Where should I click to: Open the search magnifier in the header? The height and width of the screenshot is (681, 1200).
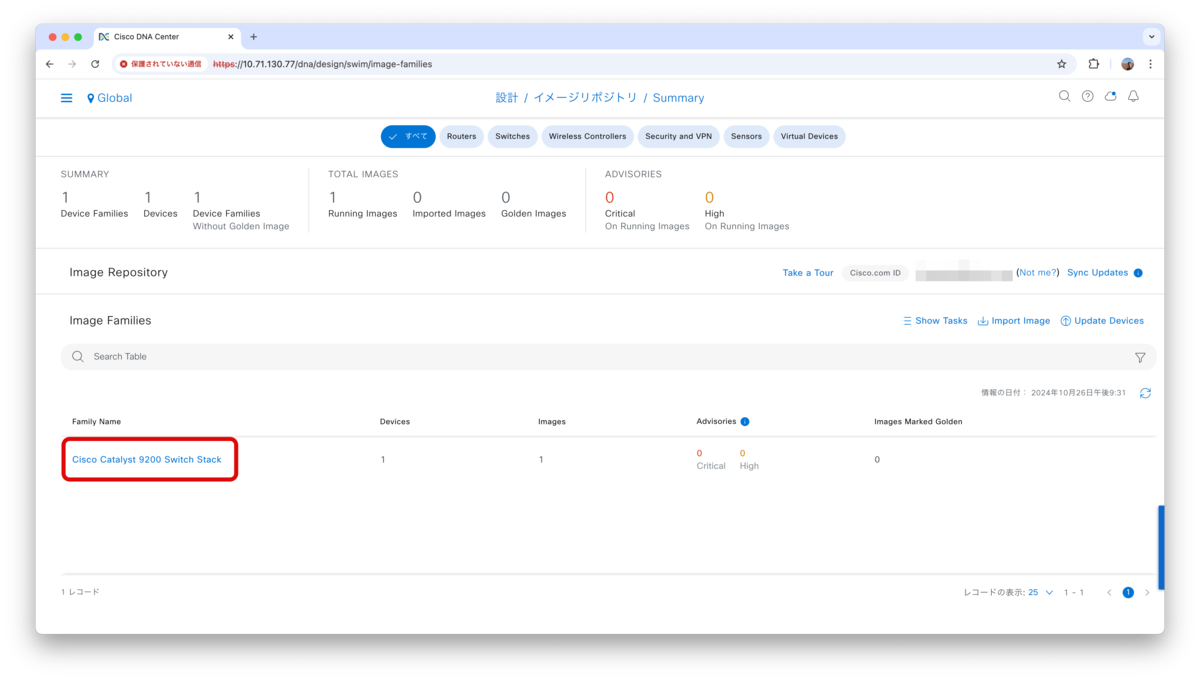coord(1064,97)
